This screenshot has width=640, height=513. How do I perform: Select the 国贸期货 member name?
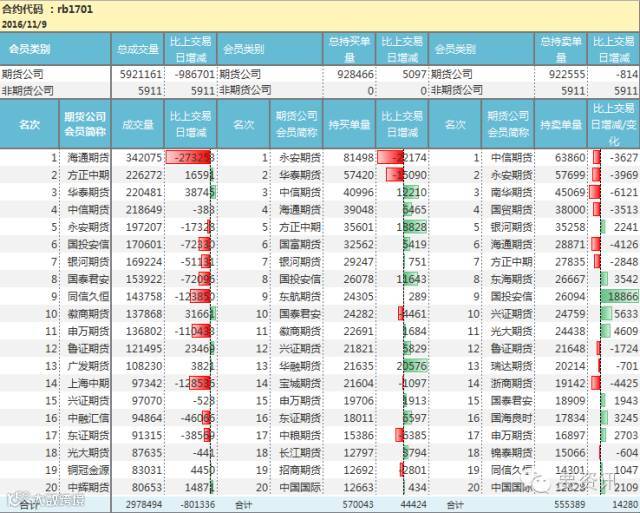tap(511, 210)
